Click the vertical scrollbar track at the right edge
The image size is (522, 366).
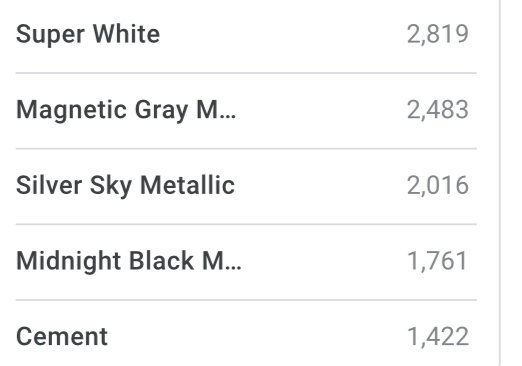(x=500, y=183)
